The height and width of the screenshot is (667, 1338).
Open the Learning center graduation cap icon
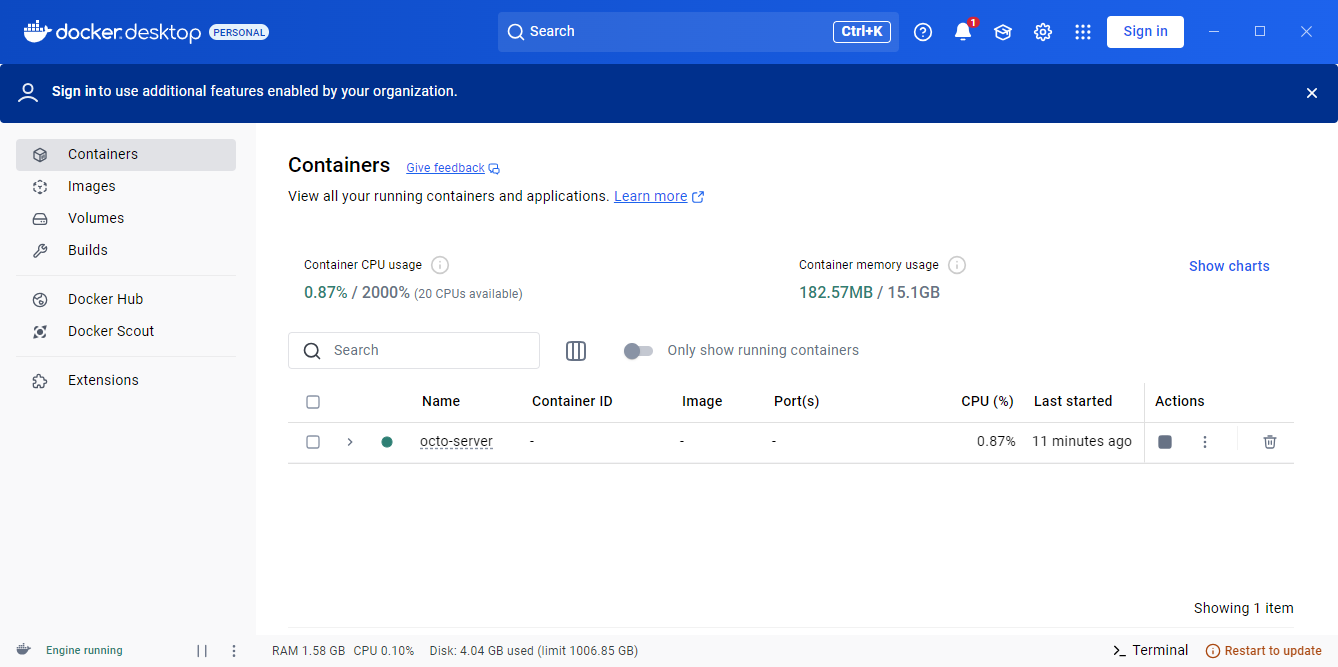(x=1003, y=32)
